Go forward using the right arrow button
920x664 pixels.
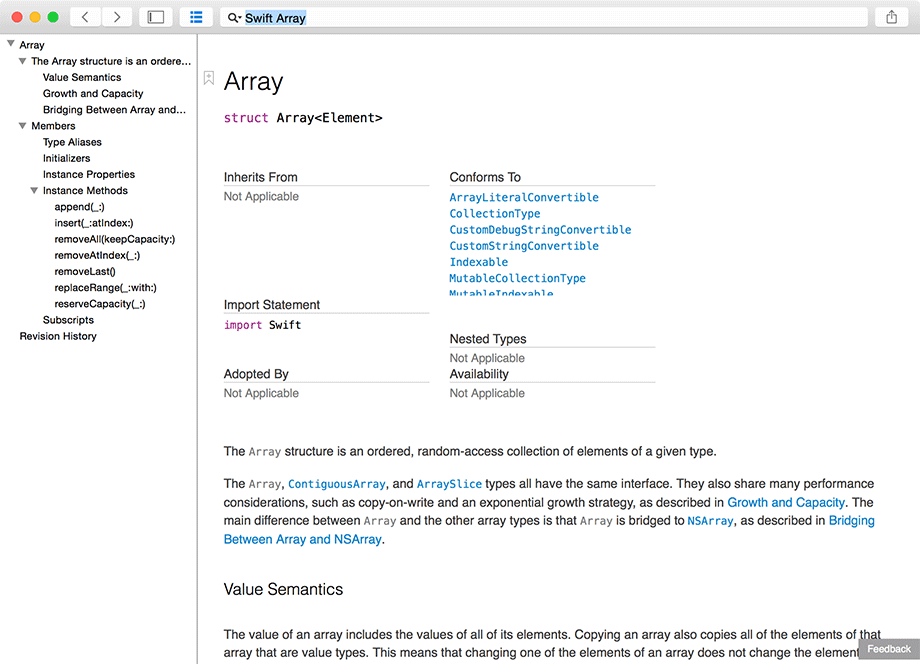click(x=117, y=17)
